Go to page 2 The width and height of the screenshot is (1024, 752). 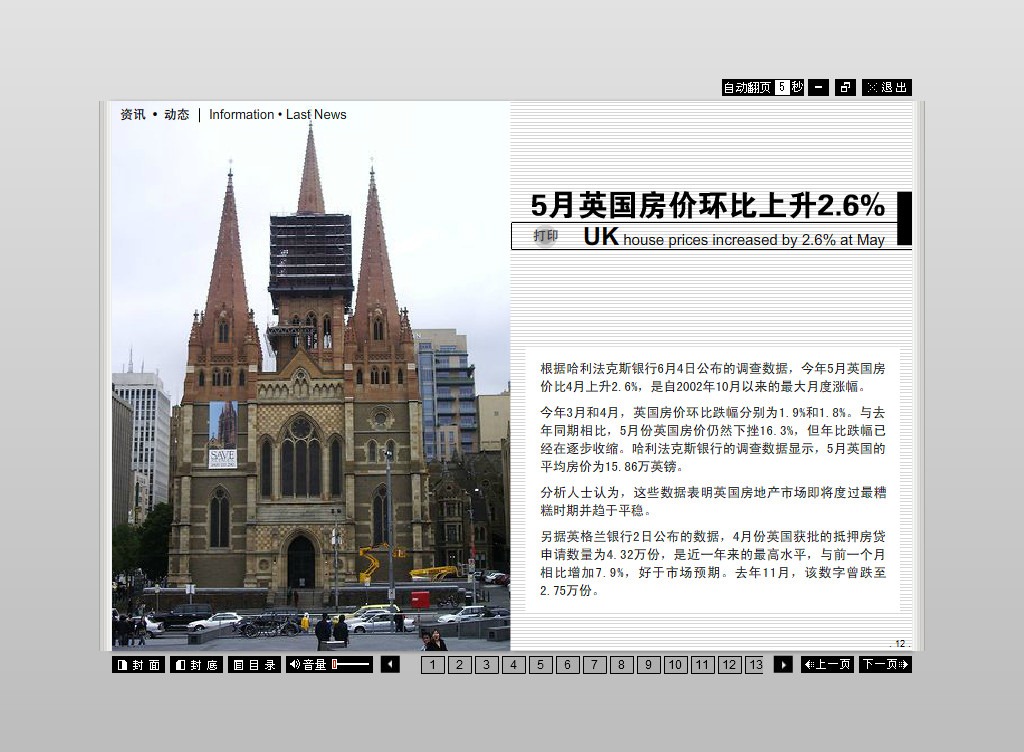(x=459, y=665)
